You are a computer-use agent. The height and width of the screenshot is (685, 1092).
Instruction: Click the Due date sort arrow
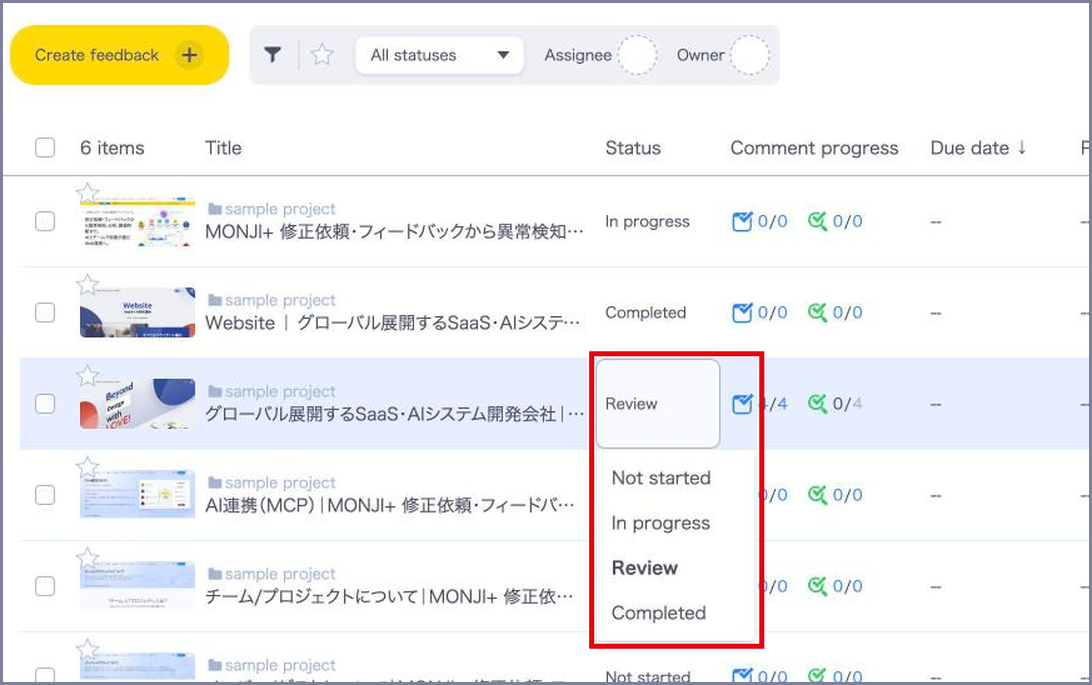(1022, 148)
